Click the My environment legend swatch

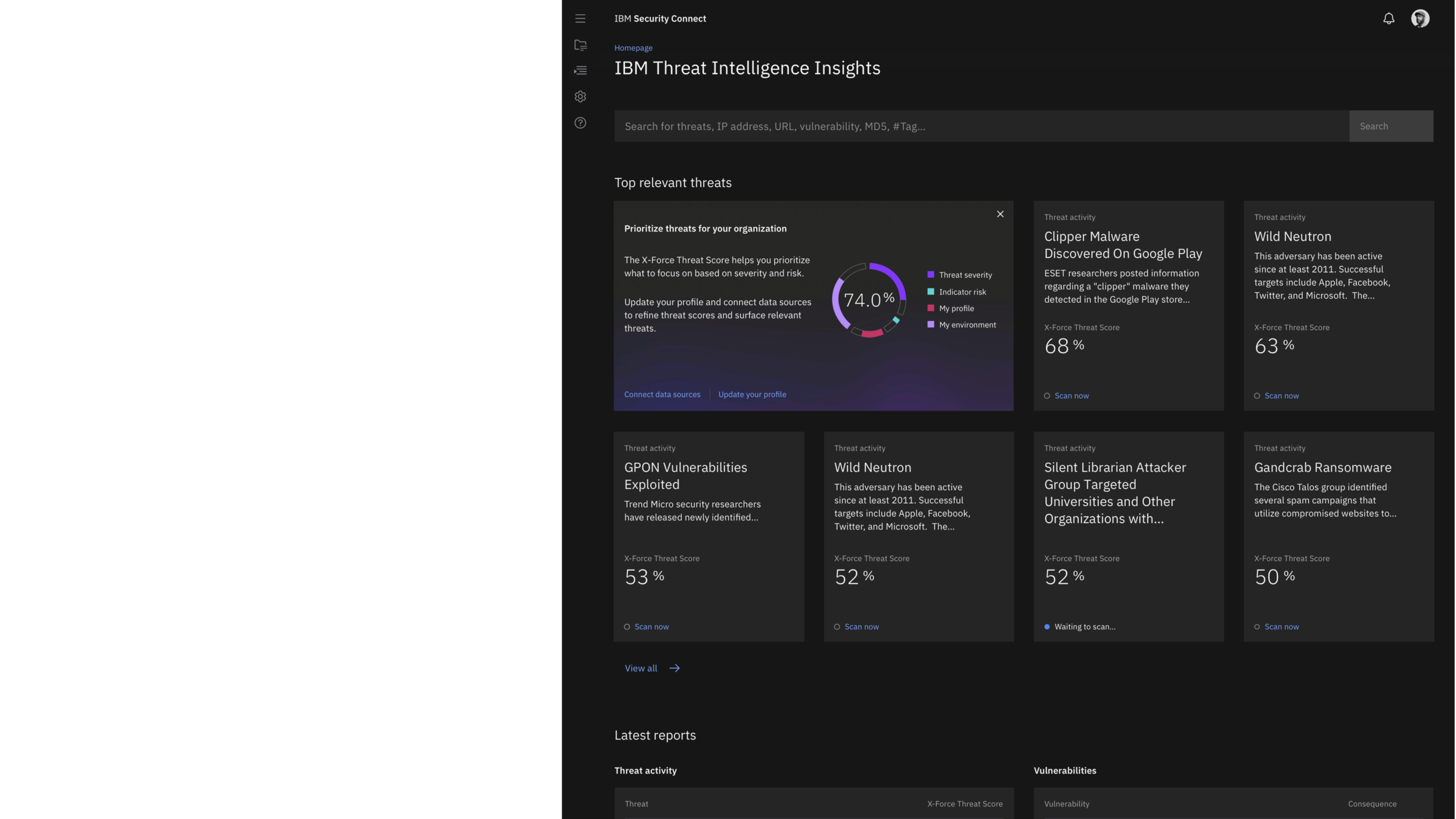point(930,325)
